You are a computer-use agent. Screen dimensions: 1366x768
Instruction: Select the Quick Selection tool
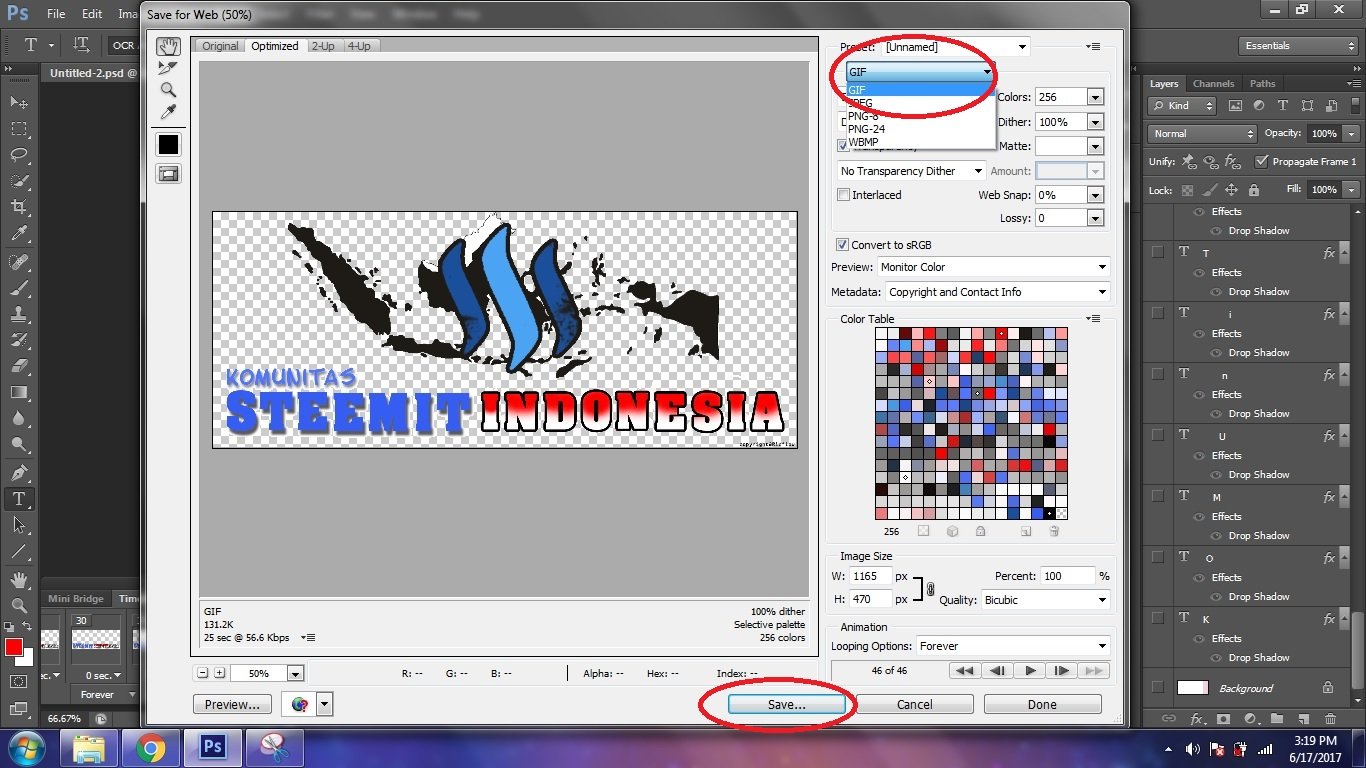point(19,181)
